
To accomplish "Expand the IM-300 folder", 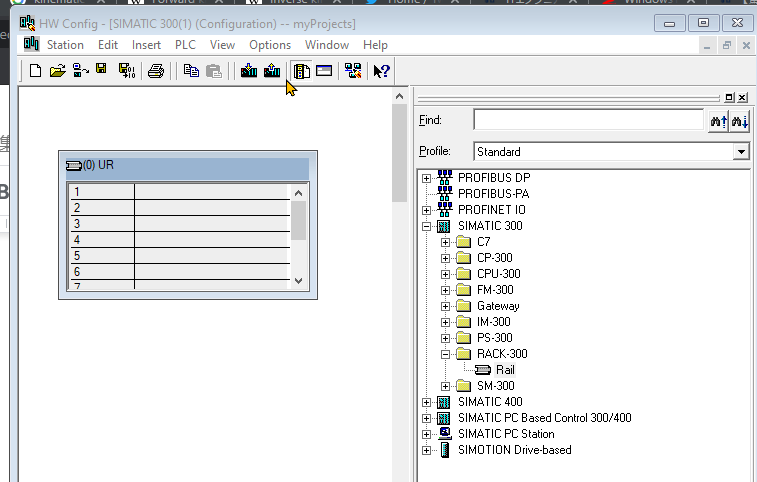I will tap(446, 322).
